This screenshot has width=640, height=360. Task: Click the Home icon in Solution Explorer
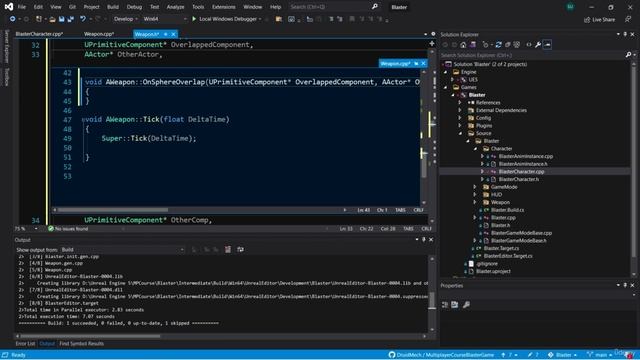463,44
